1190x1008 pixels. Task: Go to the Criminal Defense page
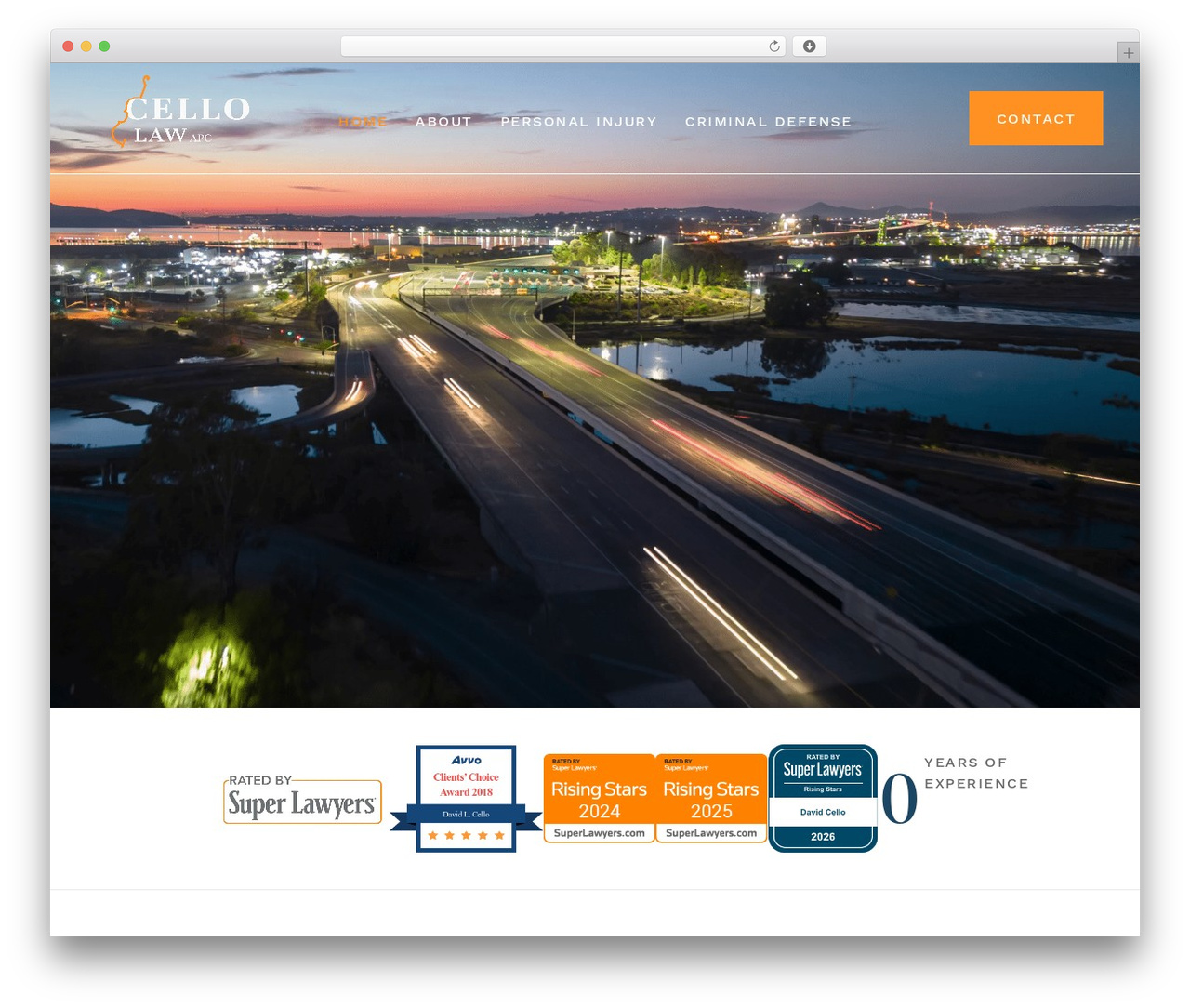click(768, 122)
